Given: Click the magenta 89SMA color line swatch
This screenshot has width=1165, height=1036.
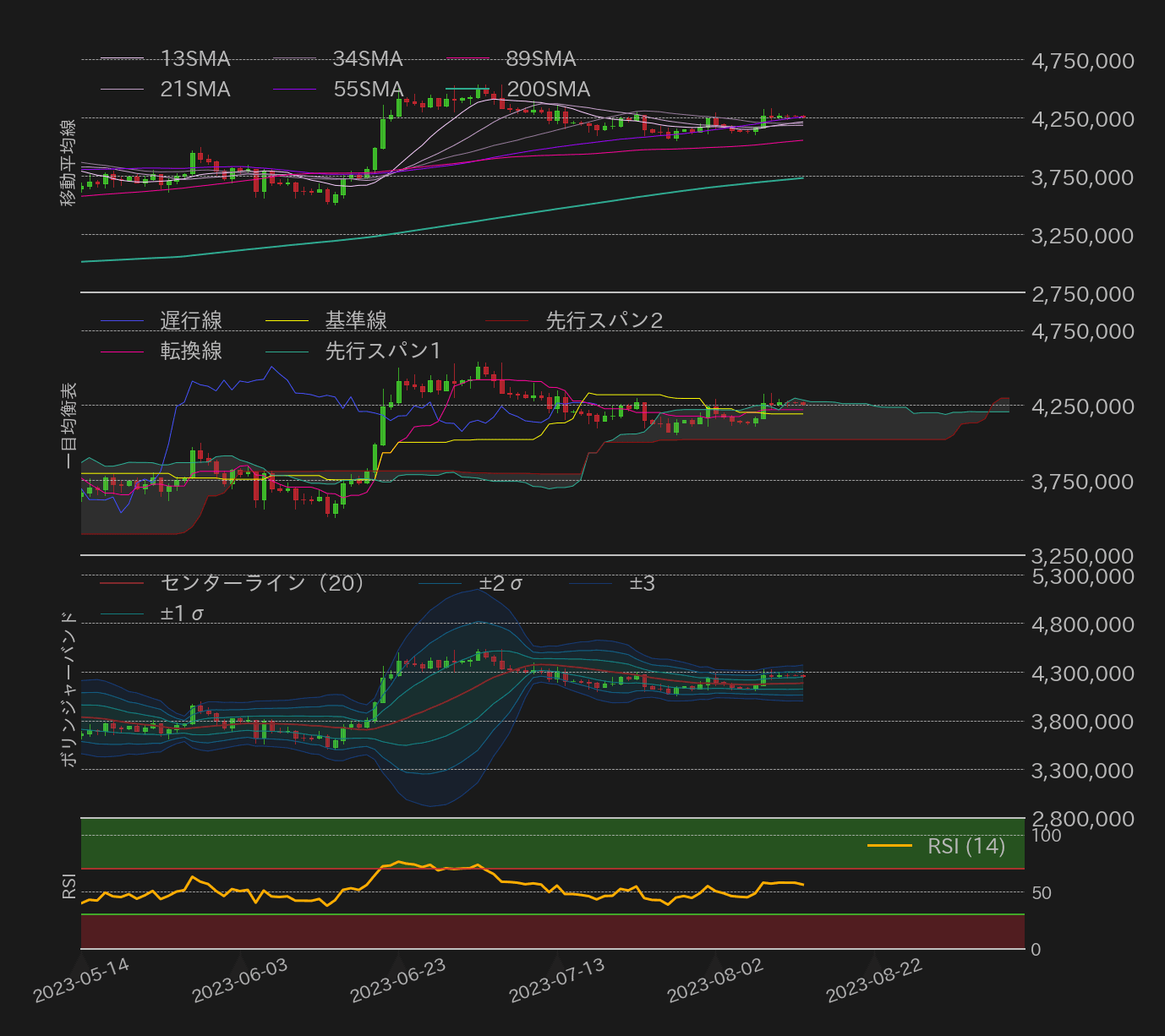Looking at the screenshot, I should (469, 56).
